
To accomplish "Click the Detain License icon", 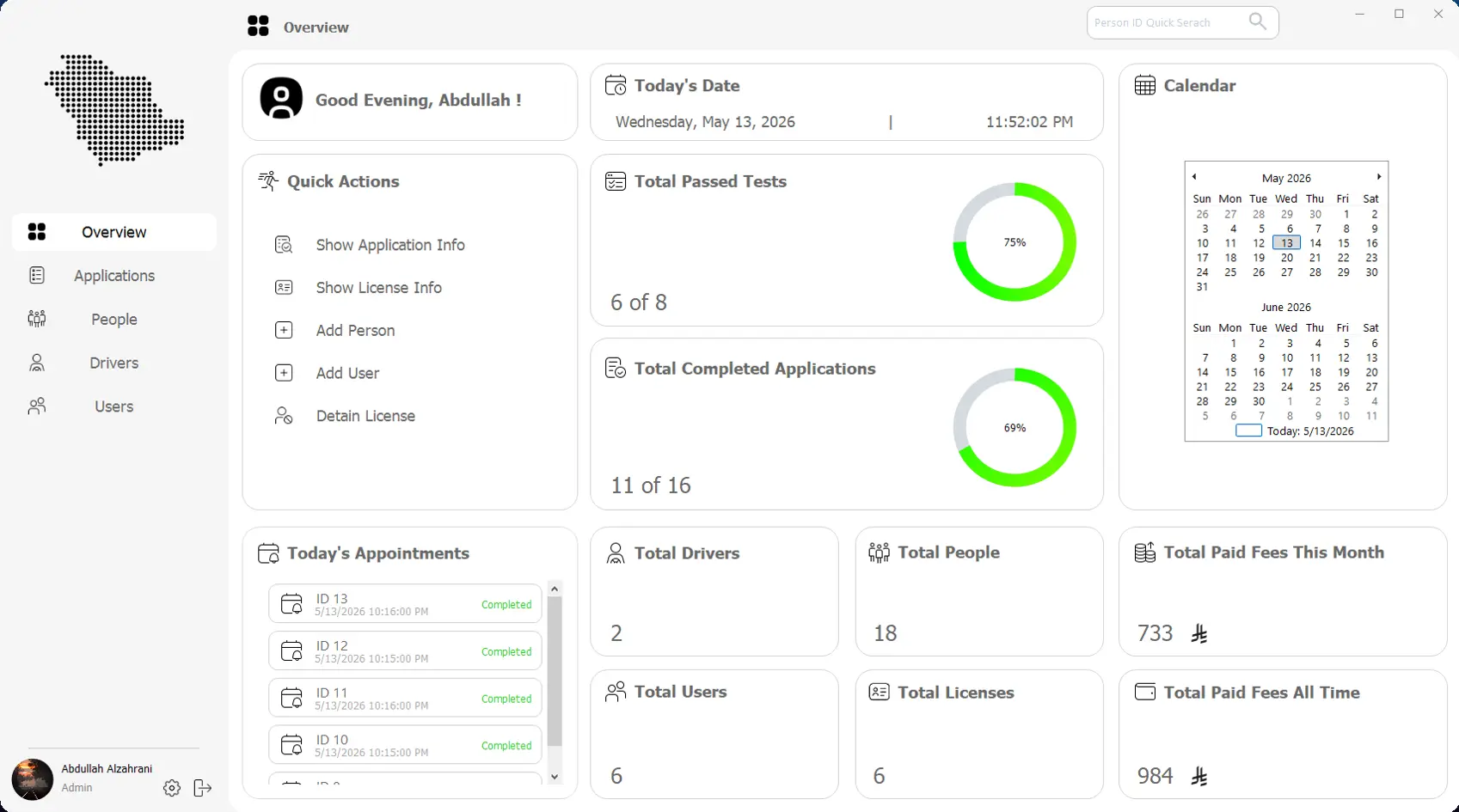I will (284, 416).
